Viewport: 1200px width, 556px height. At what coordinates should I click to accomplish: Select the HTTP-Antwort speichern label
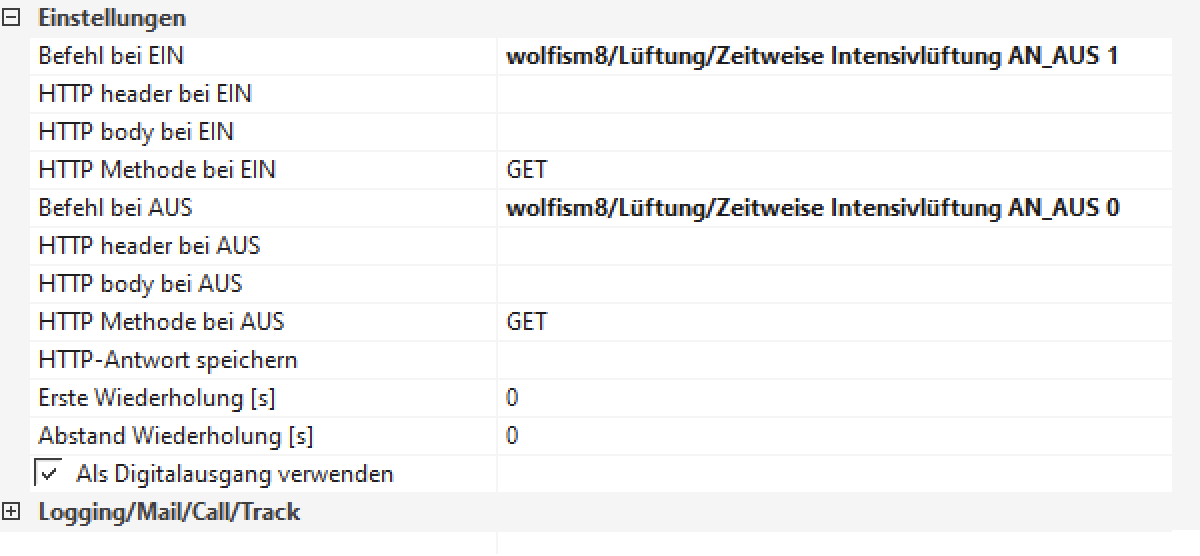tap(168, 360)
